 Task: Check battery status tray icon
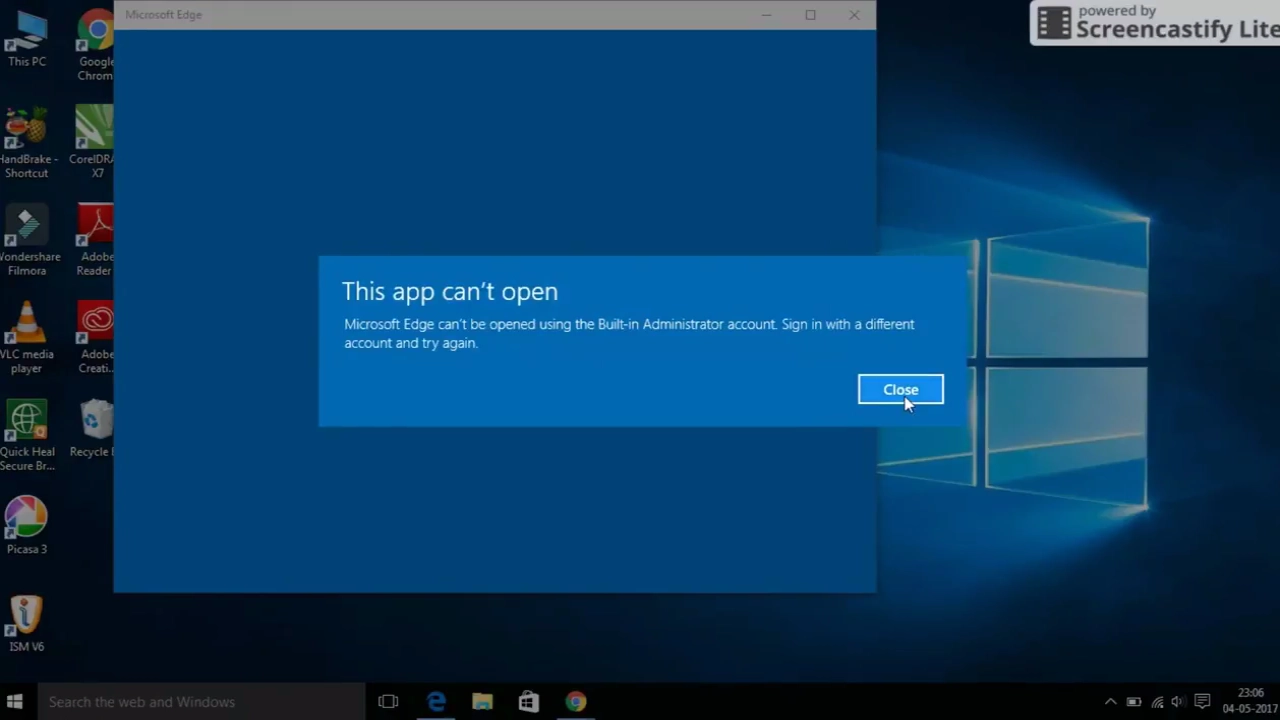[1134, 702]
